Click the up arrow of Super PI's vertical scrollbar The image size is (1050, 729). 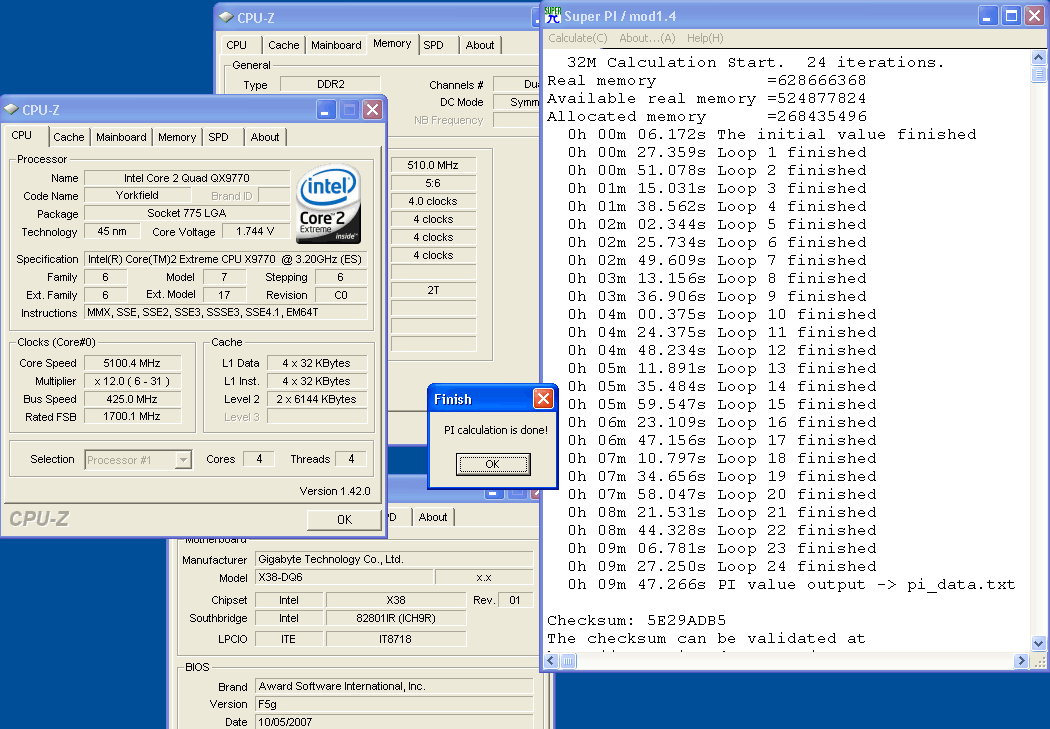tap(1039, 58)
